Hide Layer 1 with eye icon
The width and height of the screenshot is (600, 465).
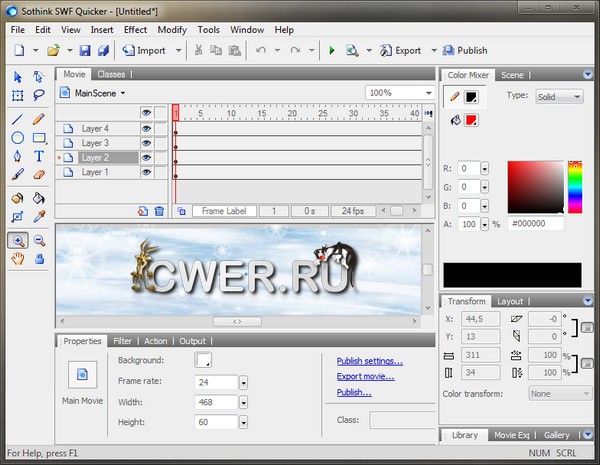click(x=146, y=172)
